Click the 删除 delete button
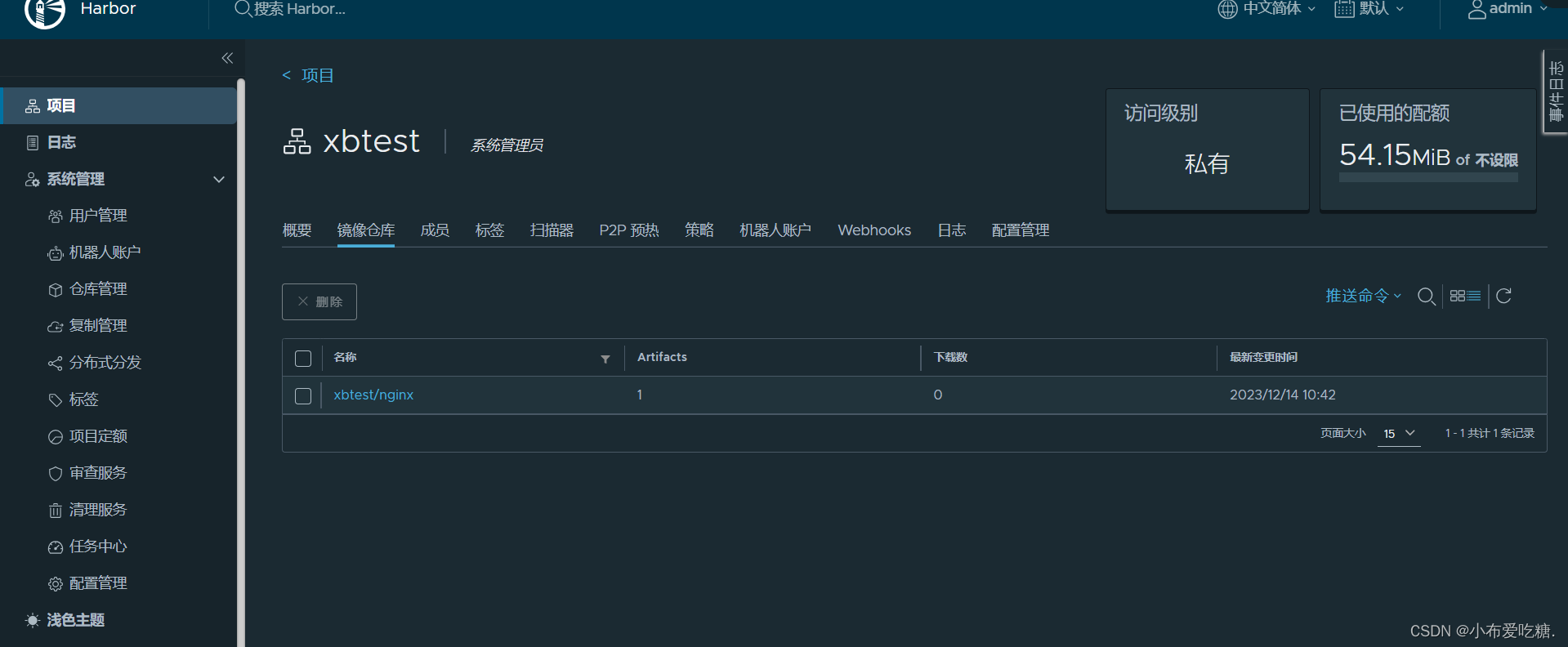The image size is (1568, 647). 319,301
